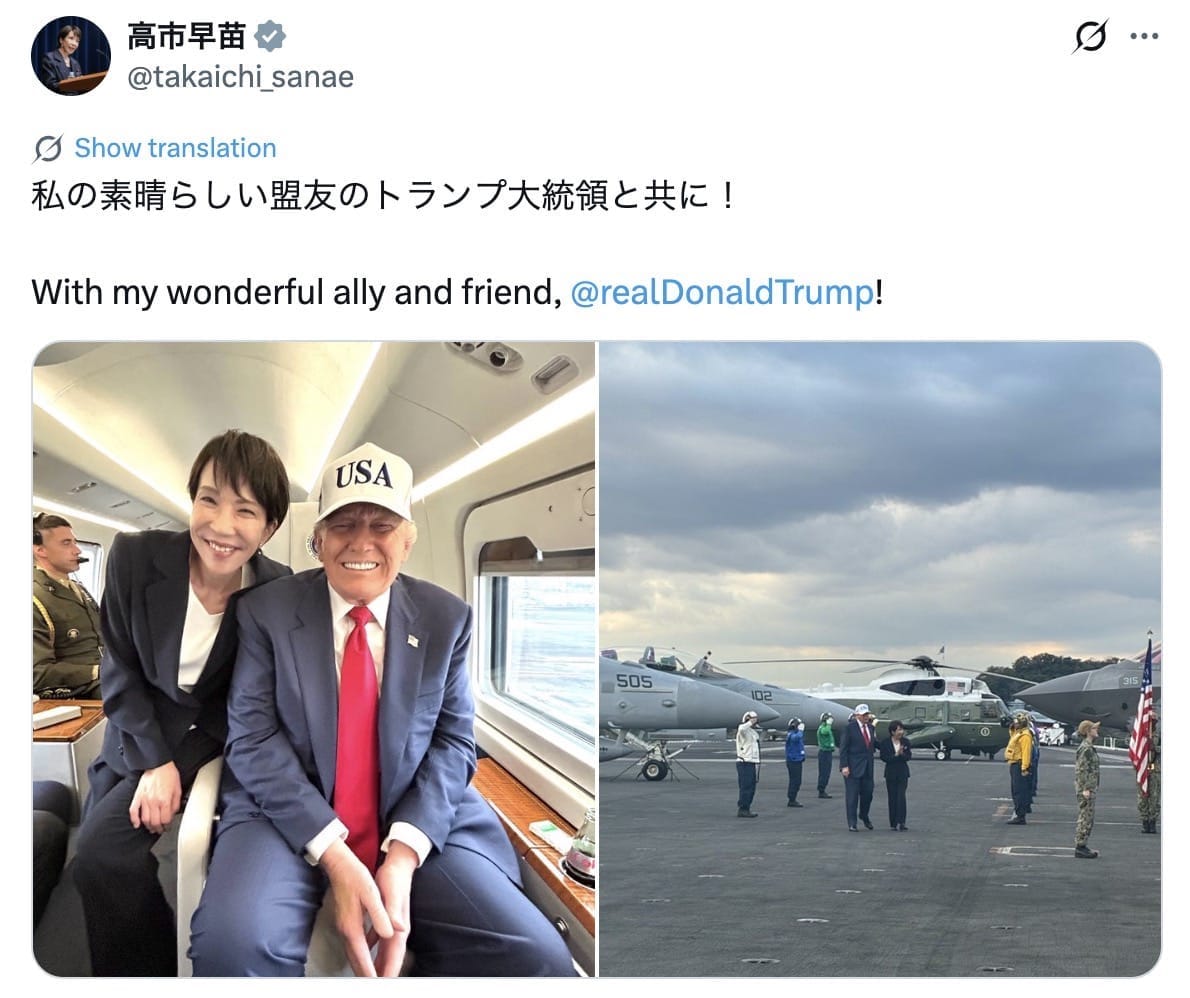
Task: Click the Grok icon beside Show translation
Action: point(47,148)
